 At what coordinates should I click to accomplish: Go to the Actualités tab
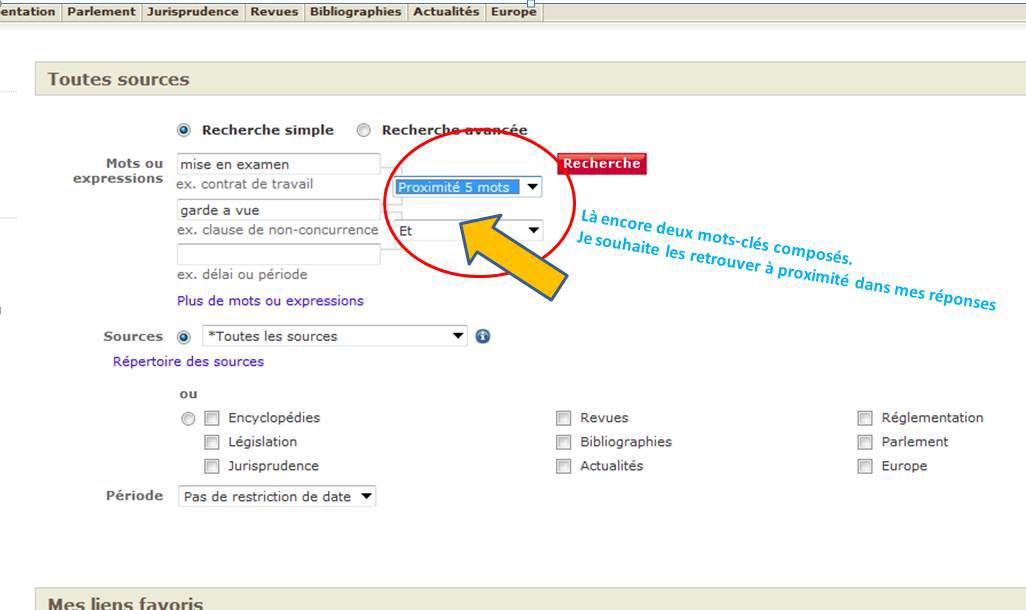446,12
